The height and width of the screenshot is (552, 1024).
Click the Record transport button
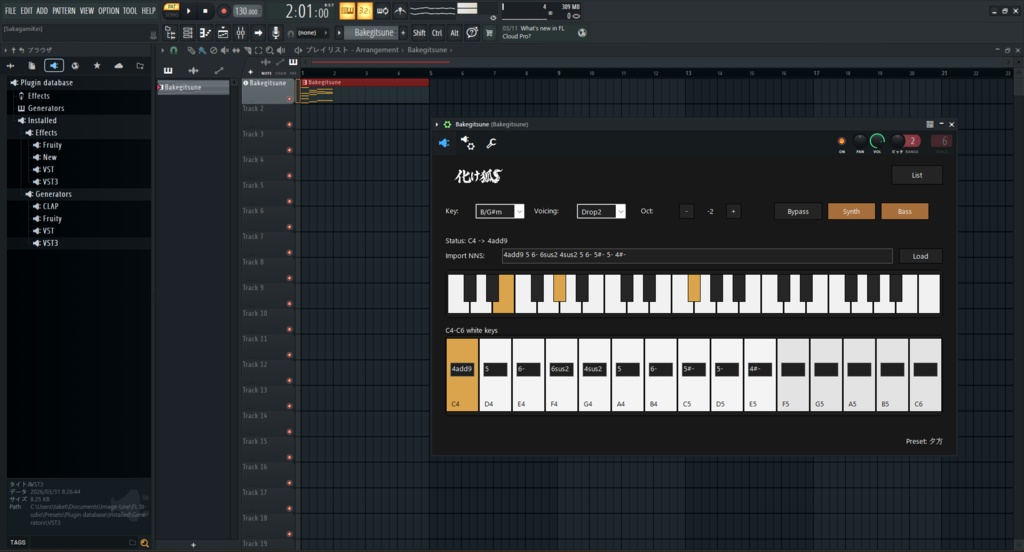tap(223, 10)
